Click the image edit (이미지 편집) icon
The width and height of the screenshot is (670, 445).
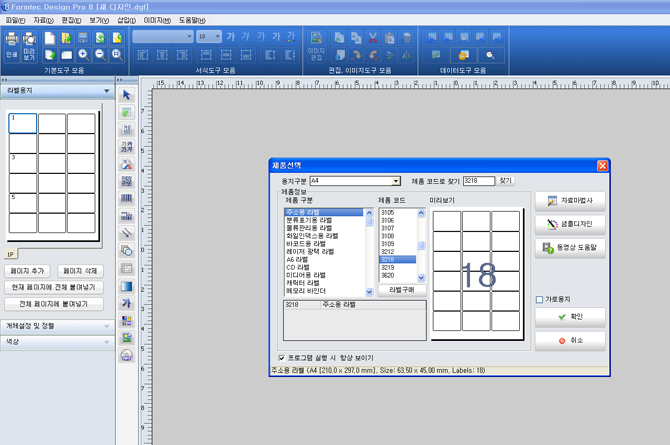pos(316,46)
